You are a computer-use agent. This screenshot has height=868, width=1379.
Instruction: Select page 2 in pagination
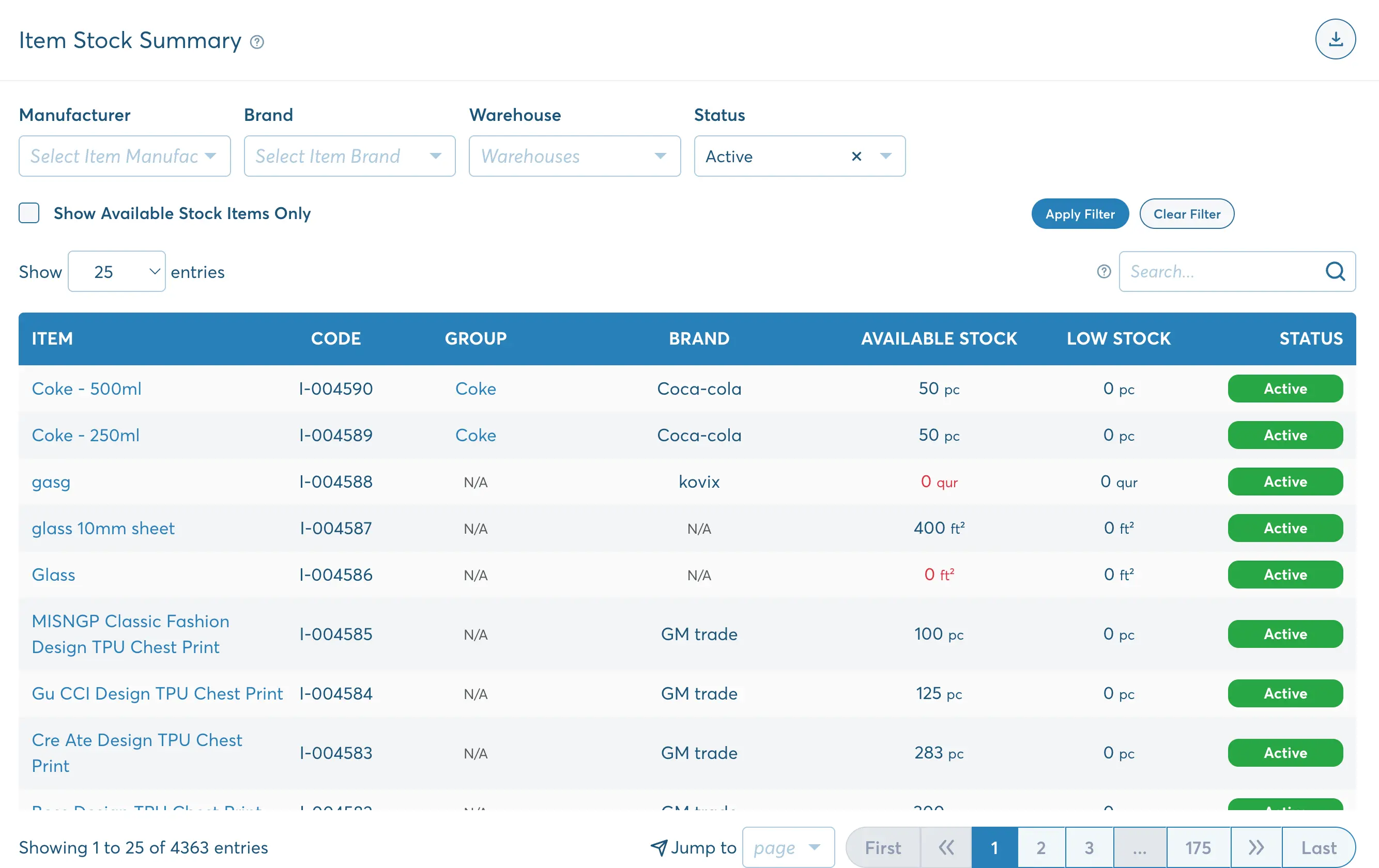1041,847
